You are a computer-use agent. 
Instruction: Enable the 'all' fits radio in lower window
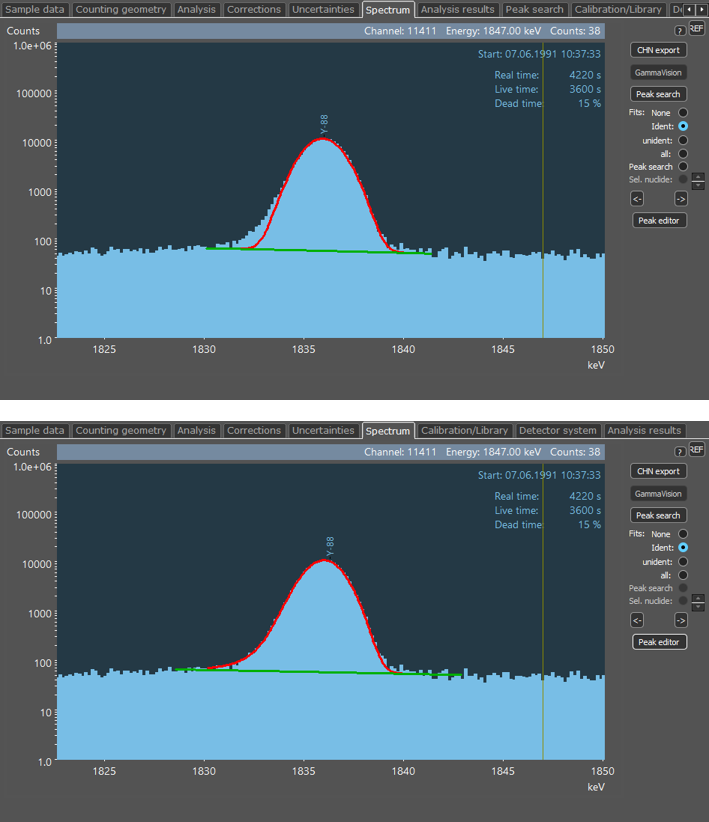click(683, 575)
